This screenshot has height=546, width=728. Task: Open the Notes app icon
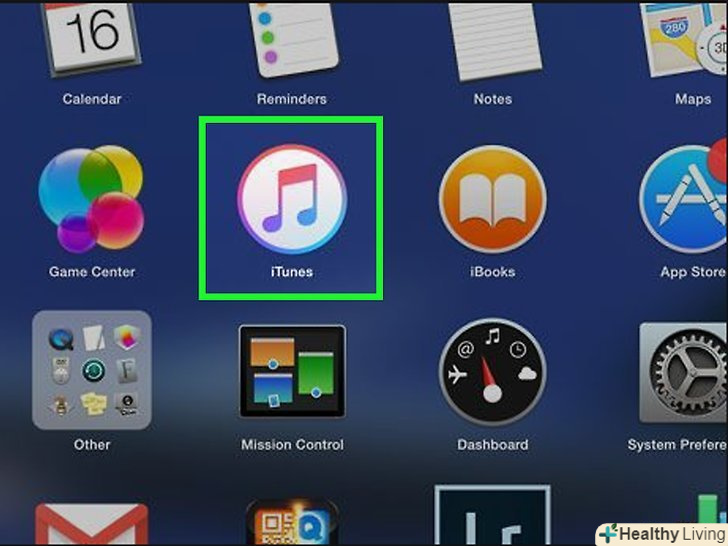(495, 41)
